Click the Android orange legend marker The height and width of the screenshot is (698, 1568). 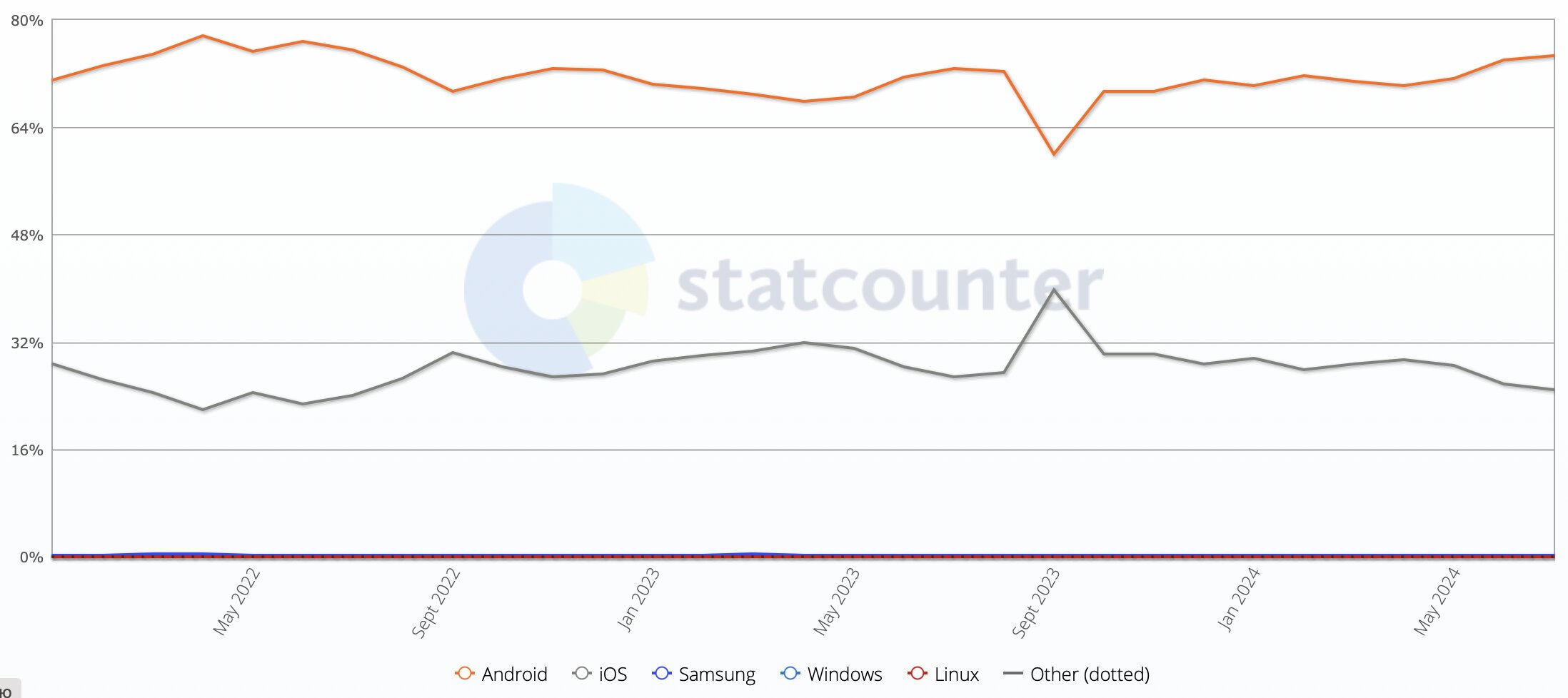(x=464, y=674)
